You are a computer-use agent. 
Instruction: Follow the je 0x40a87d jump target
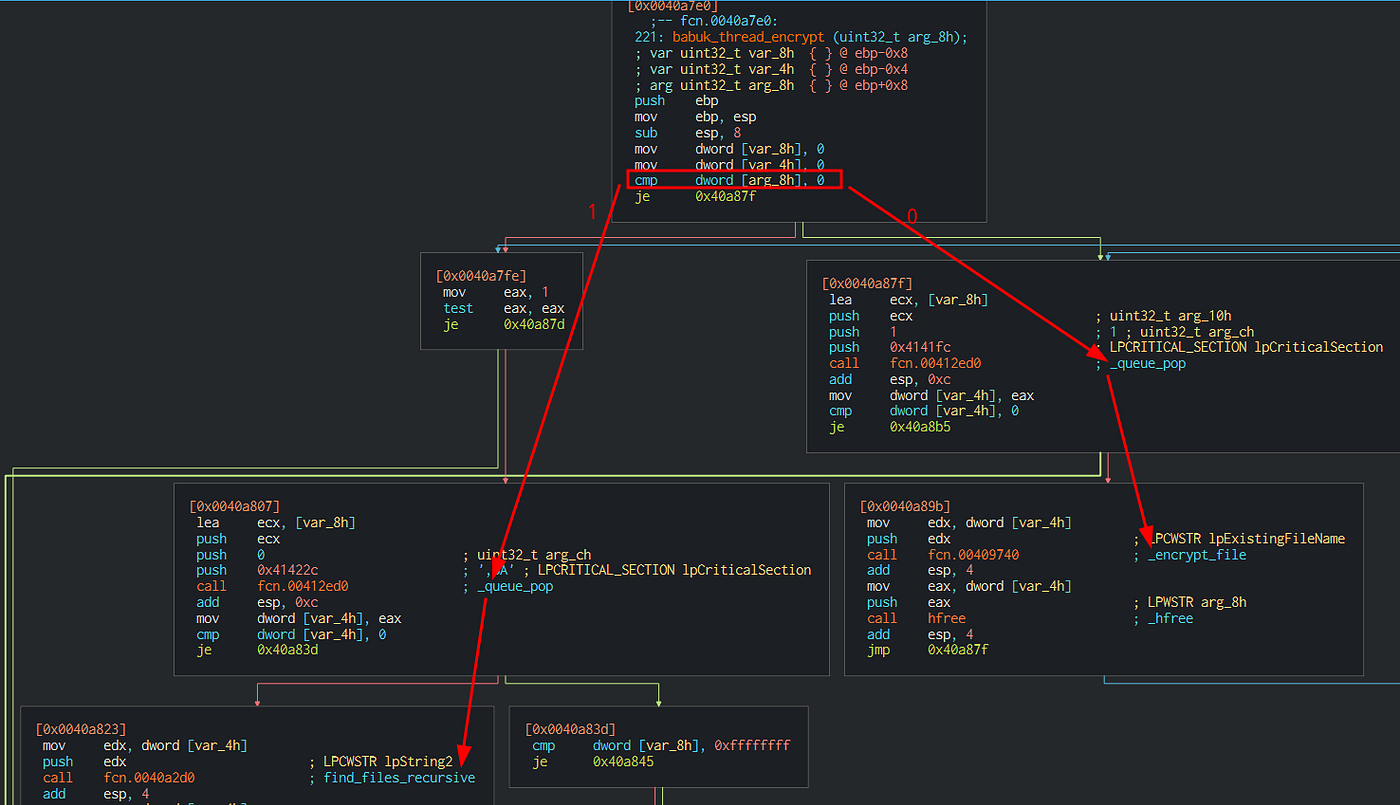click(535, 324)
